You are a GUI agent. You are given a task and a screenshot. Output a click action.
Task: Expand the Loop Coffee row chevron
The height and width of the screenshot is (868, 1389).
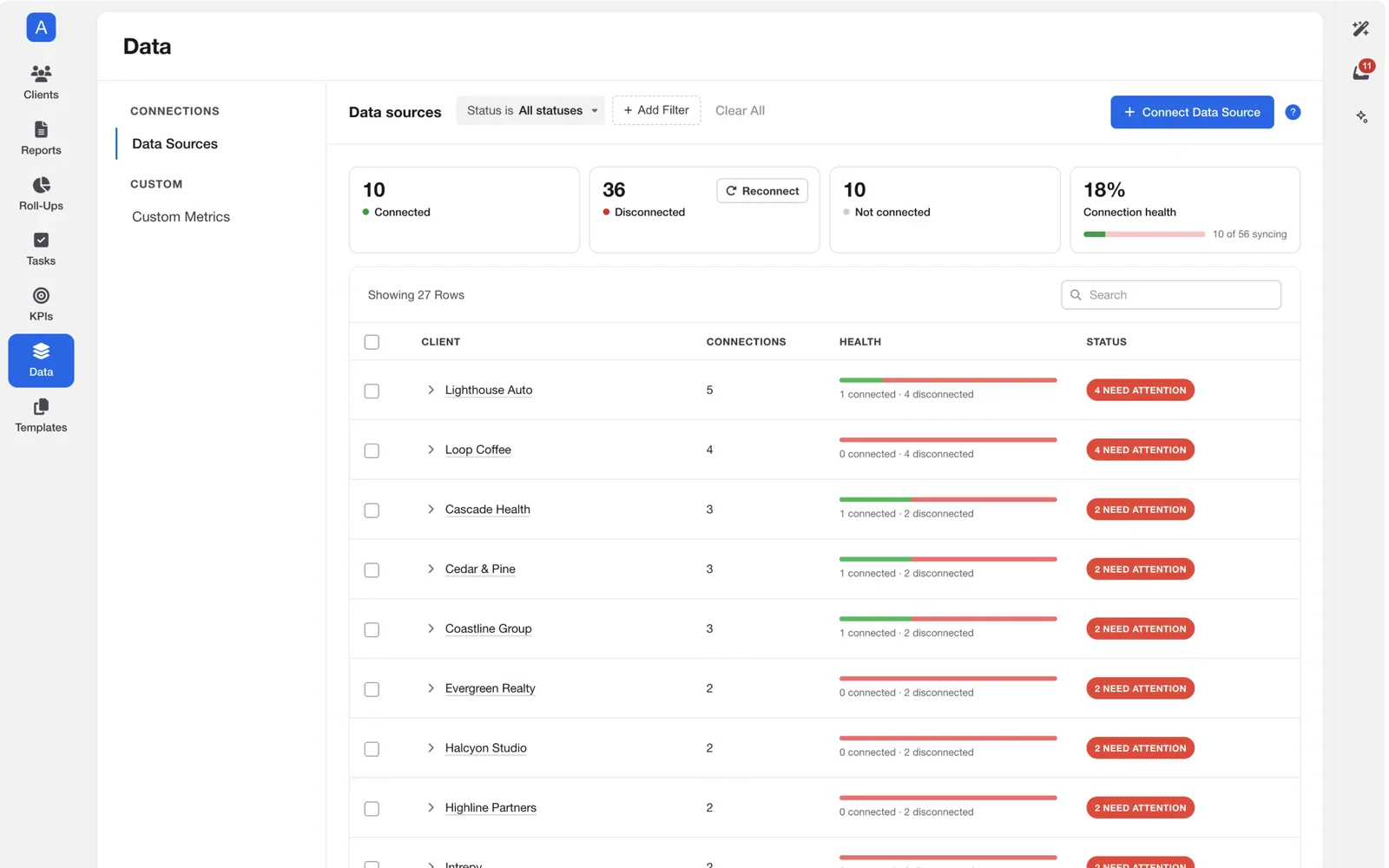(431, 450)
